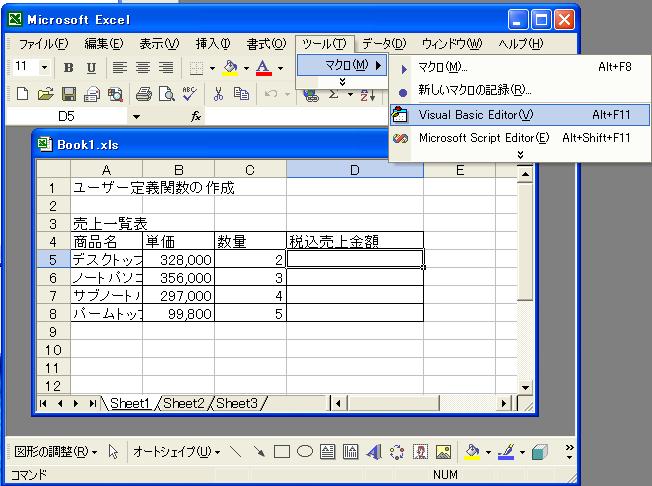Copy the selection
The image size is (652, 486).
click(x=241, y=94)
